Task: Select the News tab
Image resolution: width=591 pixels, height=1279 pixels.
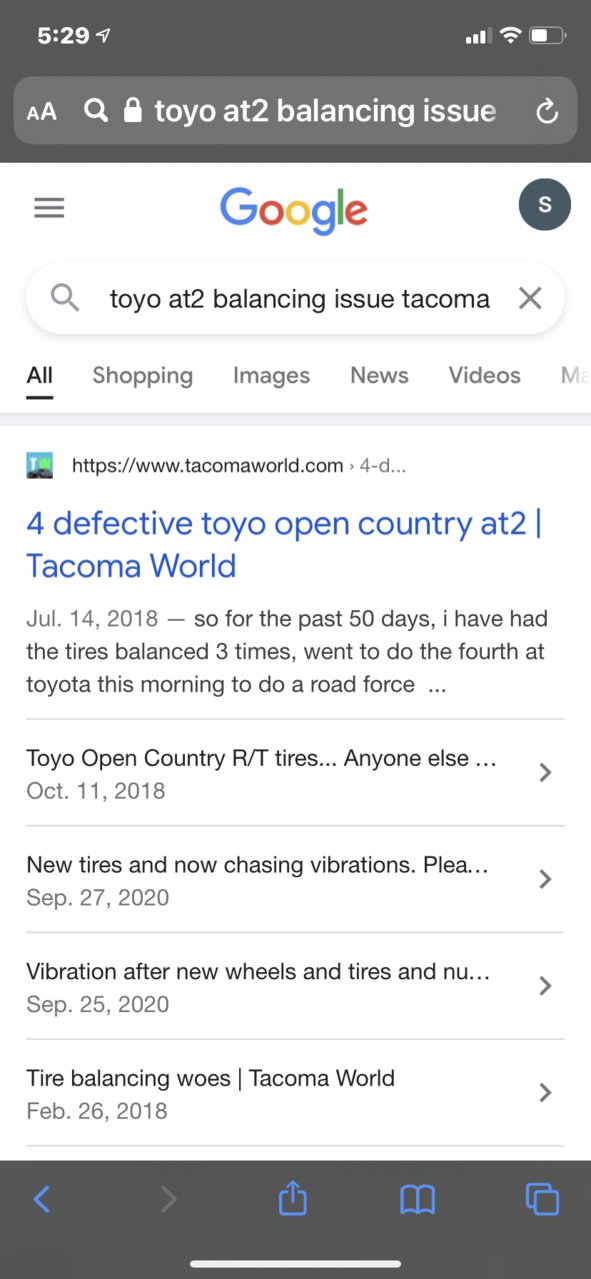Action: click(379, 375)
